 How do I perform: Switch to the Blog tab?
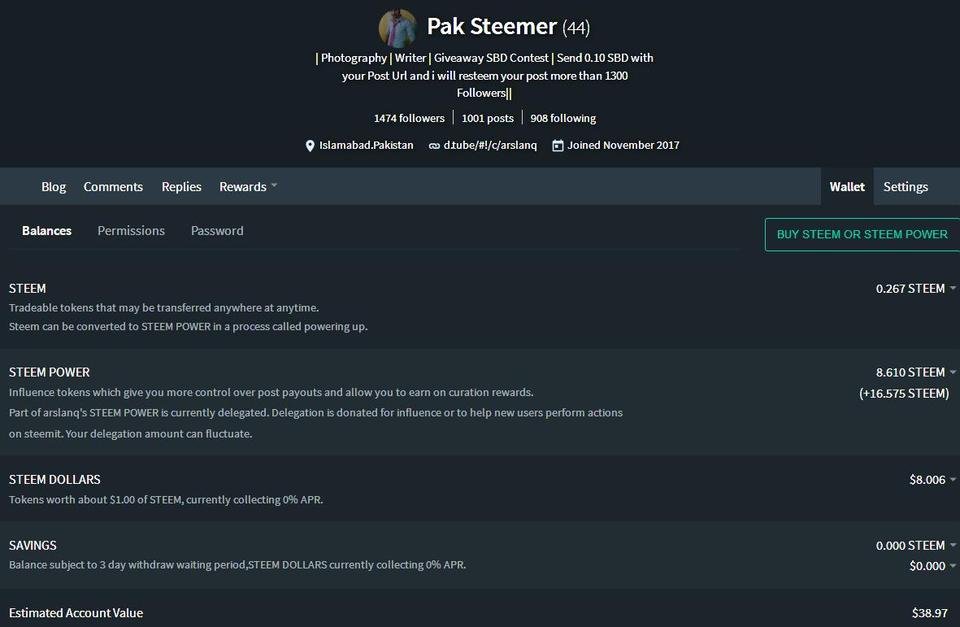(53, 186)
